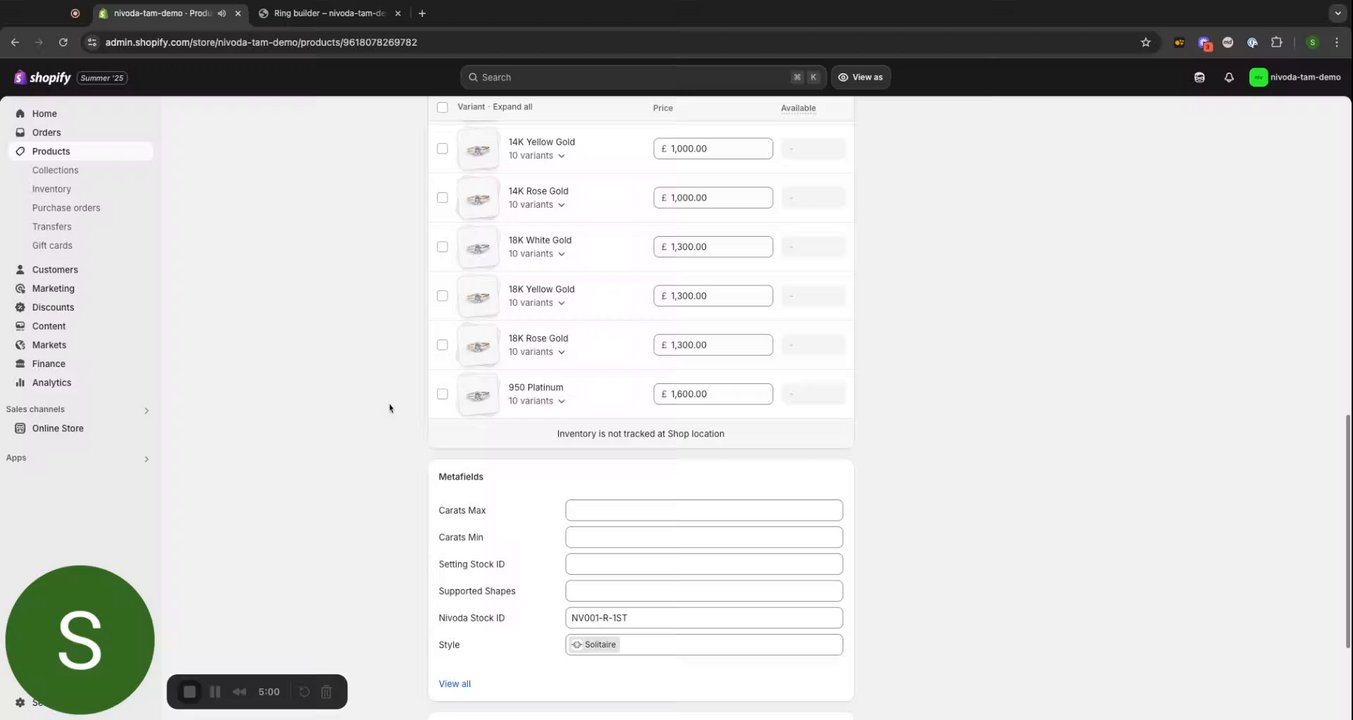
Task: Edit the 14K Yellow Gold price field
Action: coord(713,148)
